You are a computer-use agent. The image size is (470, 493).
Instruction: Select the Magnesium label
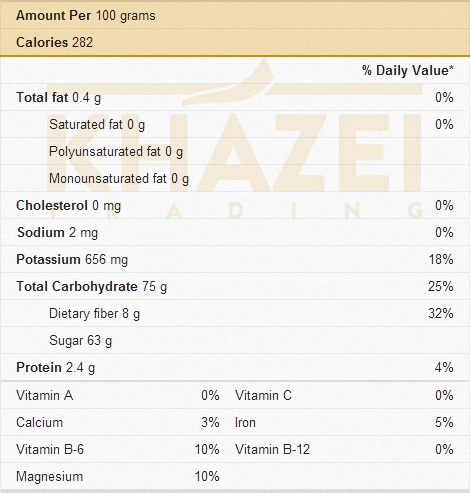pos(49,476)
